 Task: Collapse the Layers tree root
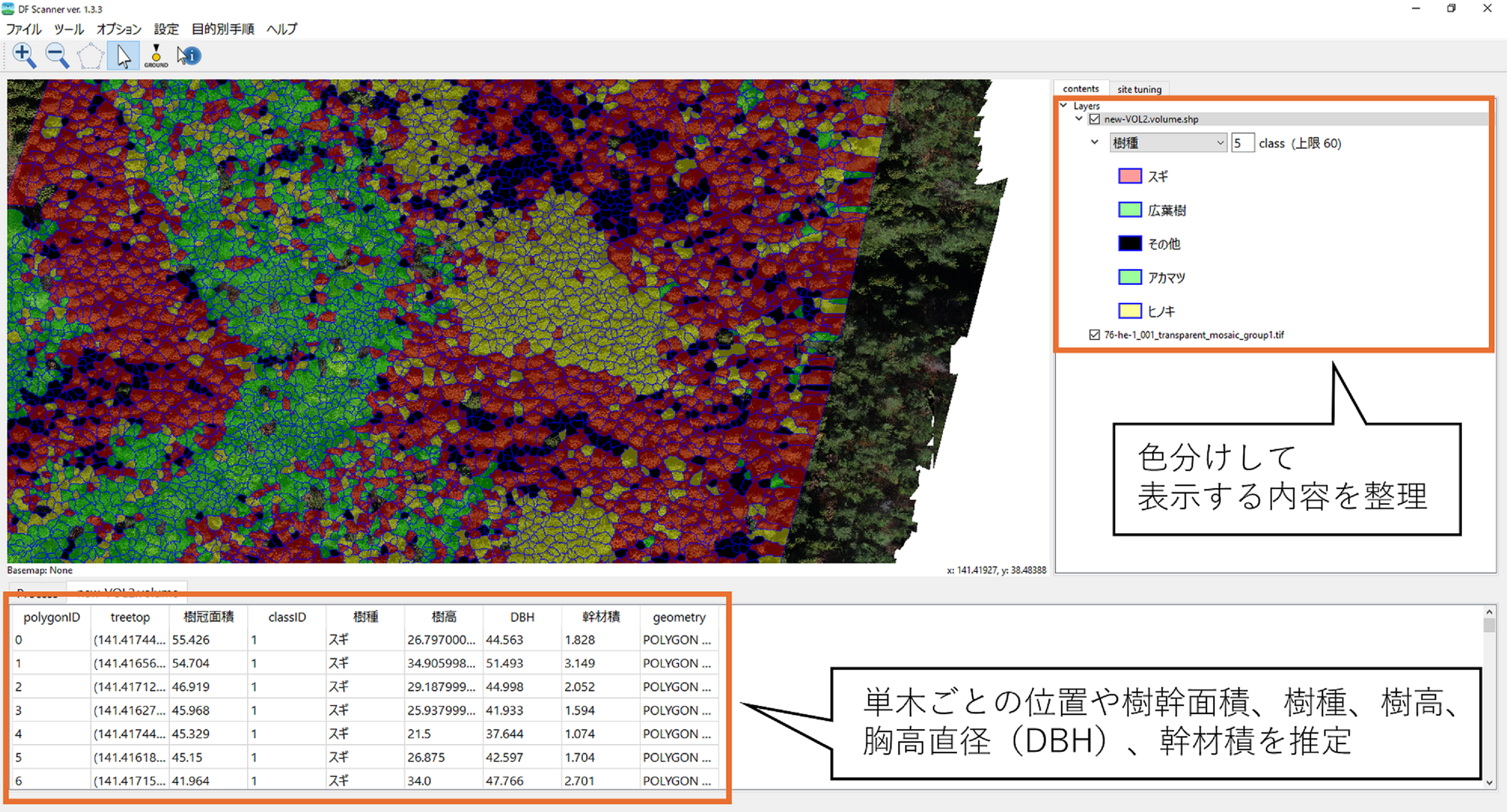point(1064,106)
